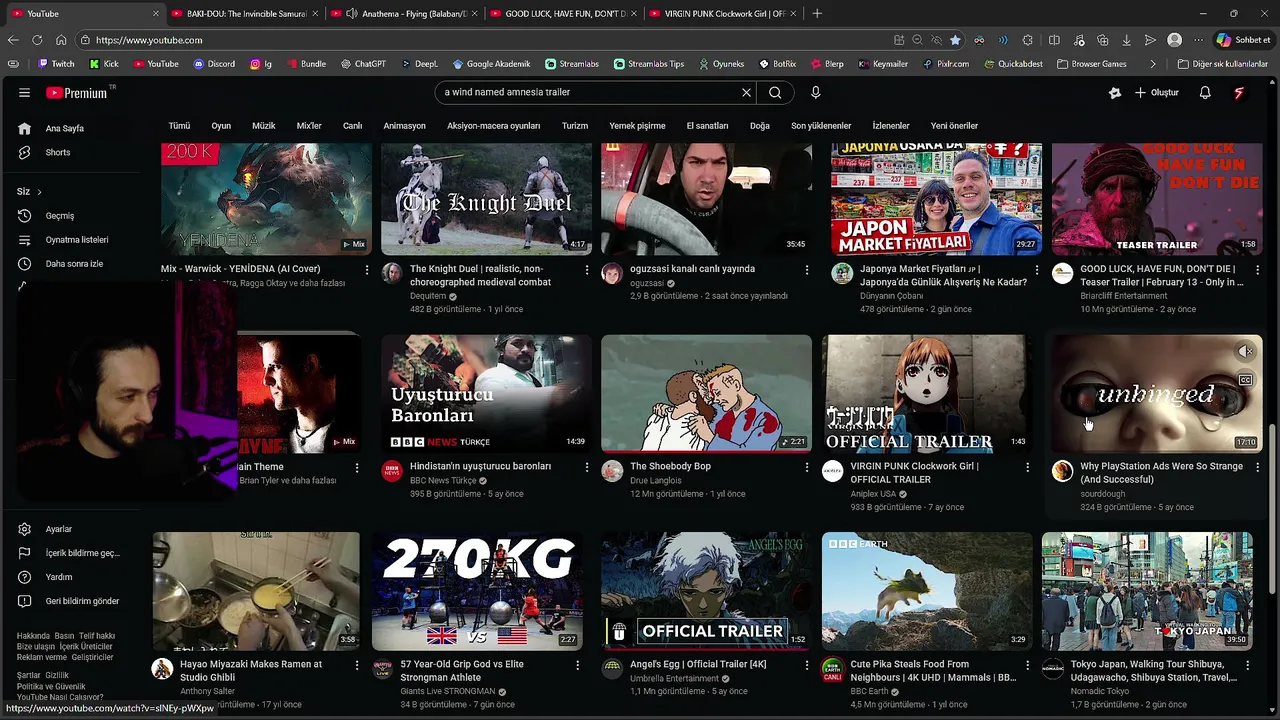Start voice search with the microphone icon
1280x720 pixels.
coord(815,92)
